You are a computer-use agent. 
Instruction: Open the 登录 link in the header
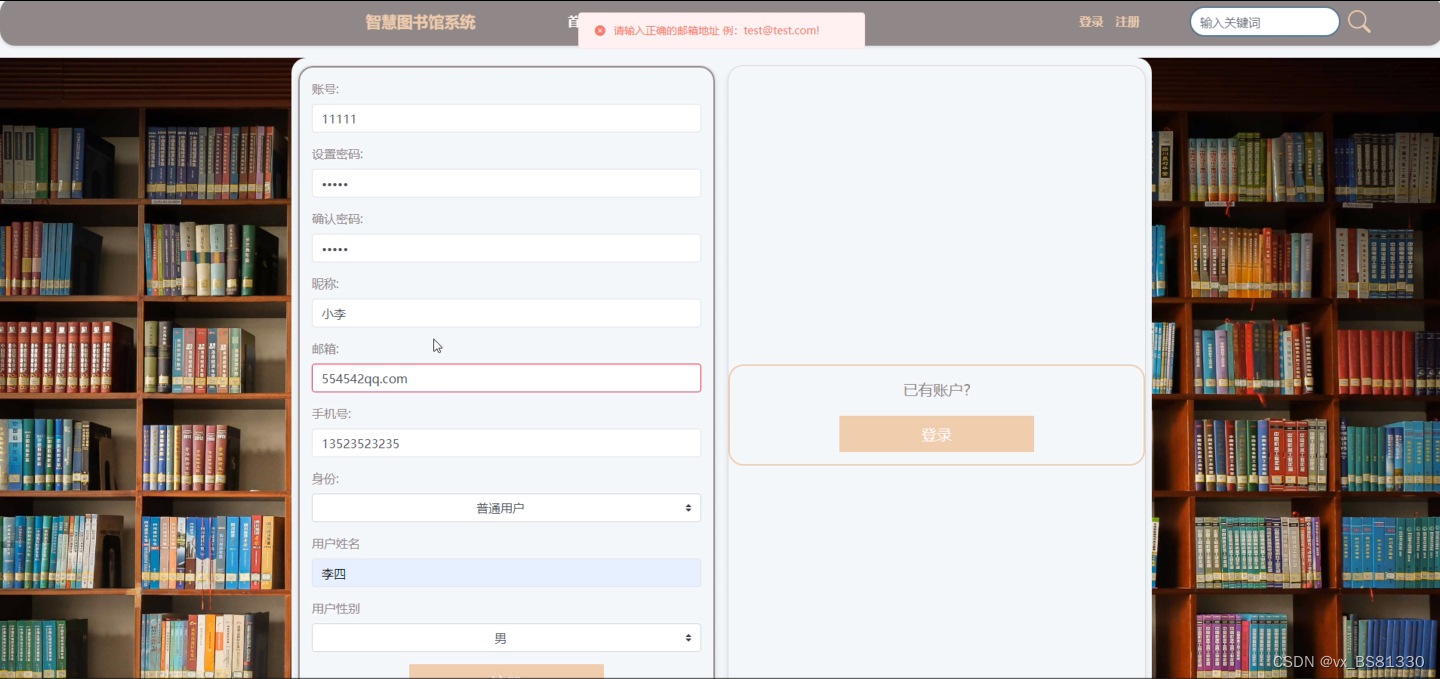[1091, 22]
